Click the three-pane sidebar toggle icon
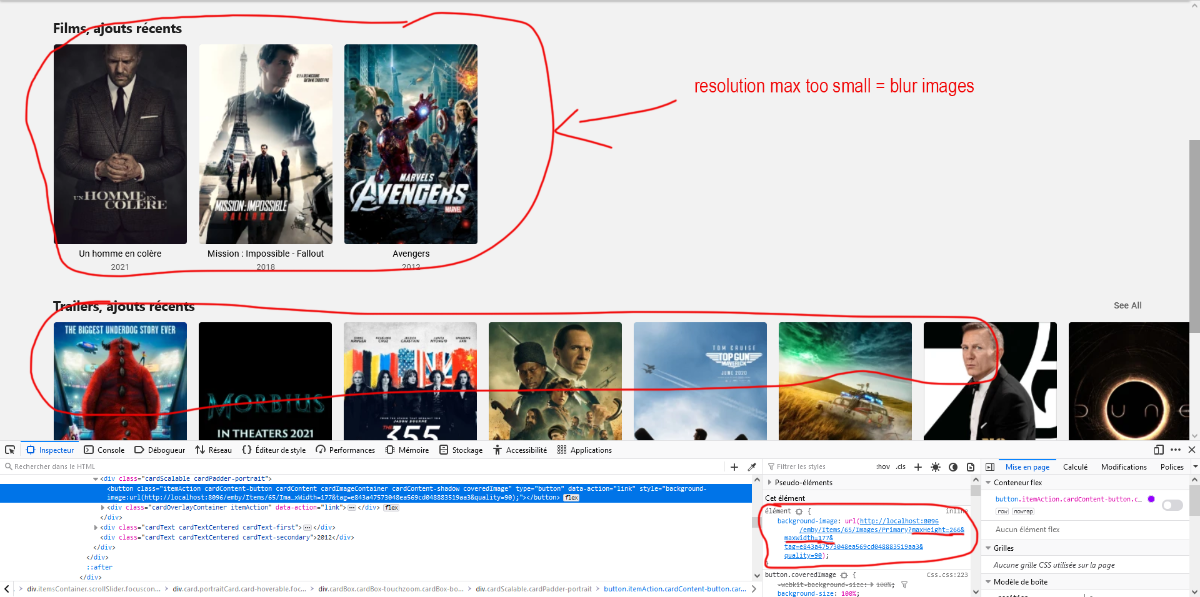 (988, 467)
